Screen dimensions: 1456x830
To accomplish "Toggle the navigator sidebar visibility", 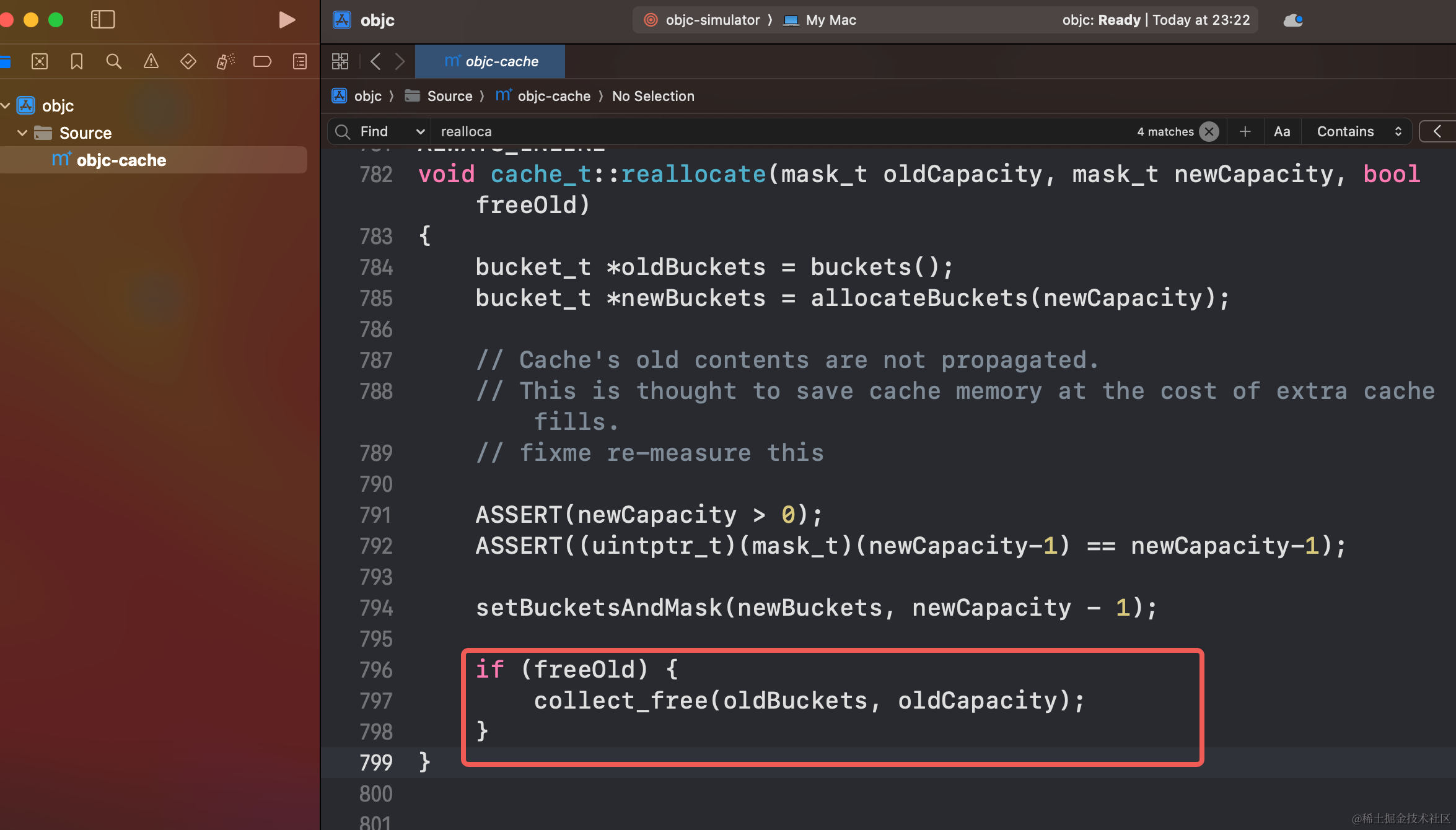I will coord(102,20).
